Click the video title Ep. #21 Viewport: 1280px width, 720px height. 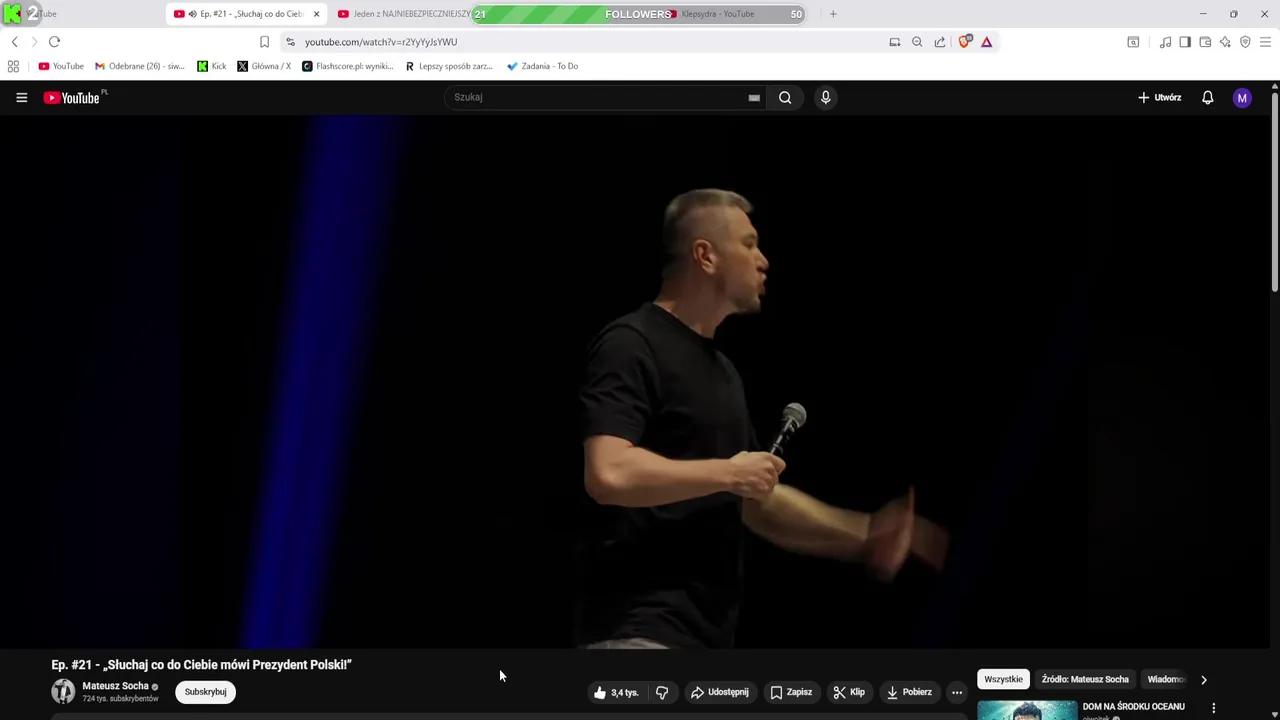[x=202, y=665]
